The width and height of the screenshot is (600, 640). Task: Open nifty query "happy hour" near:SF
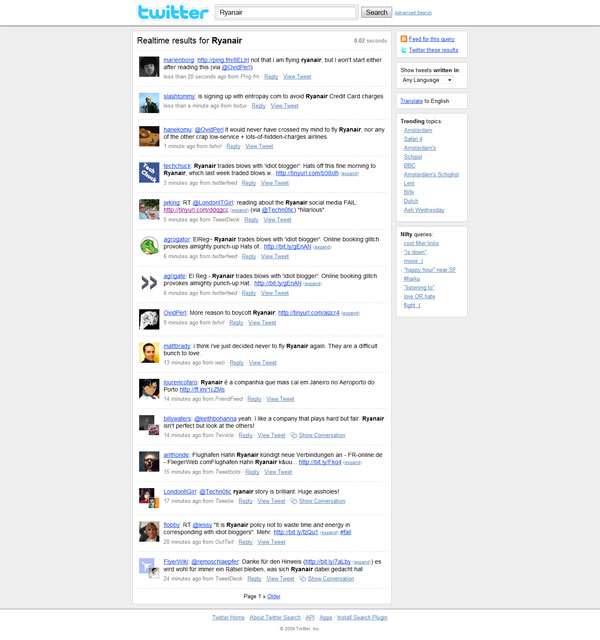(x=430, y=270)
